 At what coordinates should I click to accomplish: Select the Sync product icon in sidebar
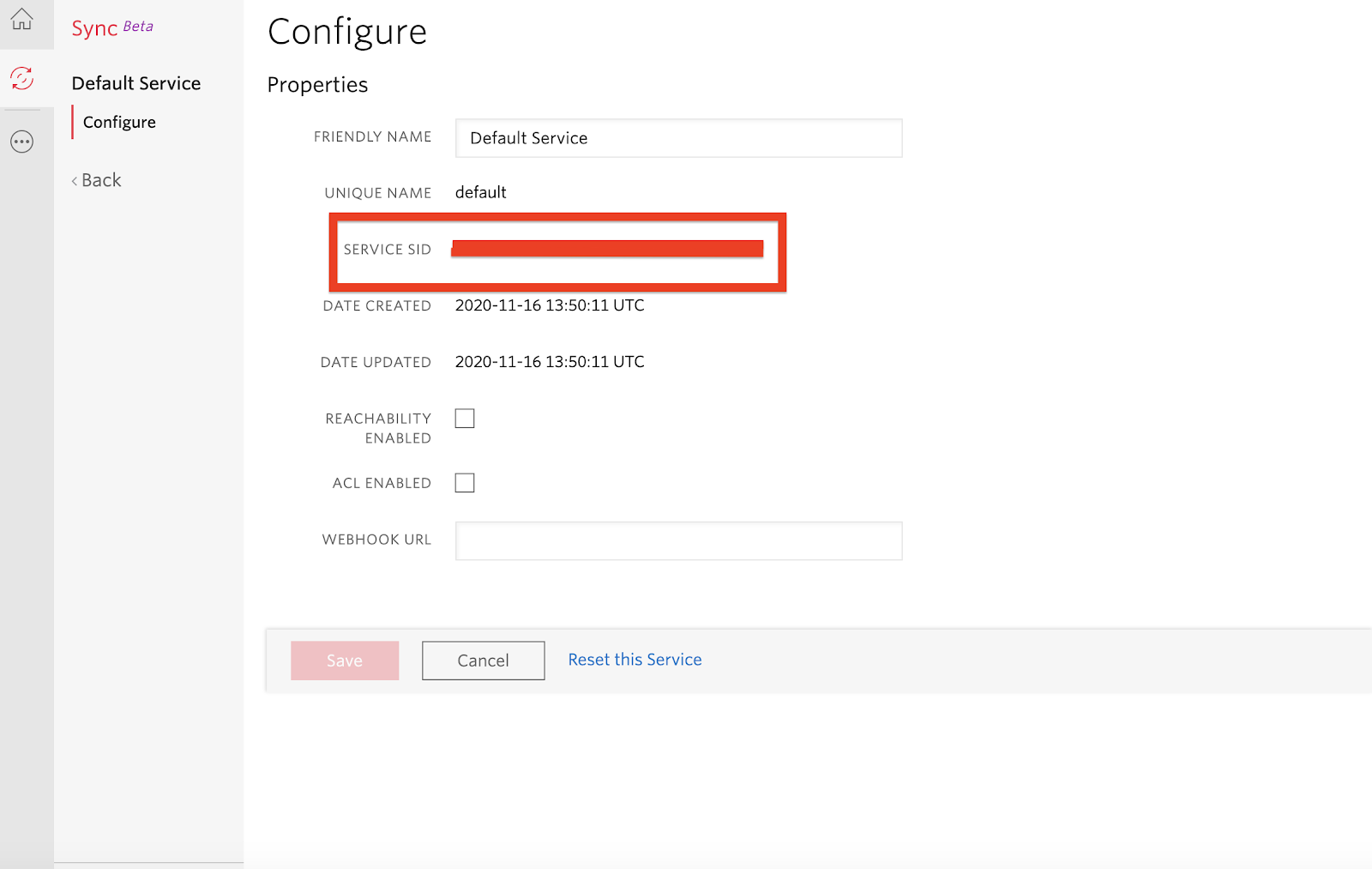coord(22,78)
